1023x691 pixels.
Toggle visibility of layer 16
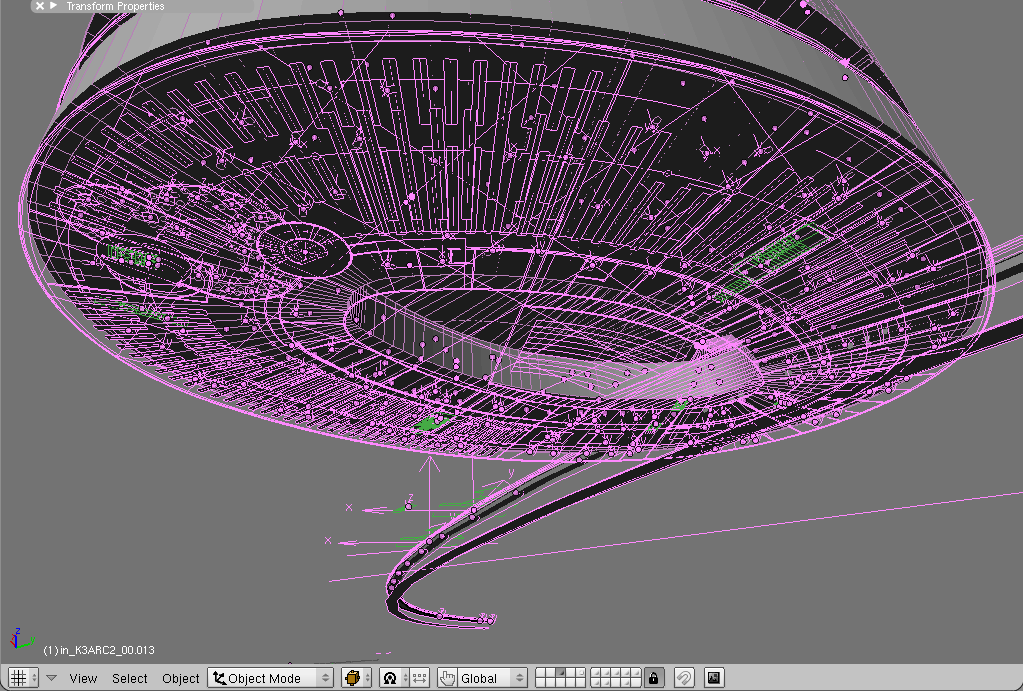[595, 683]
